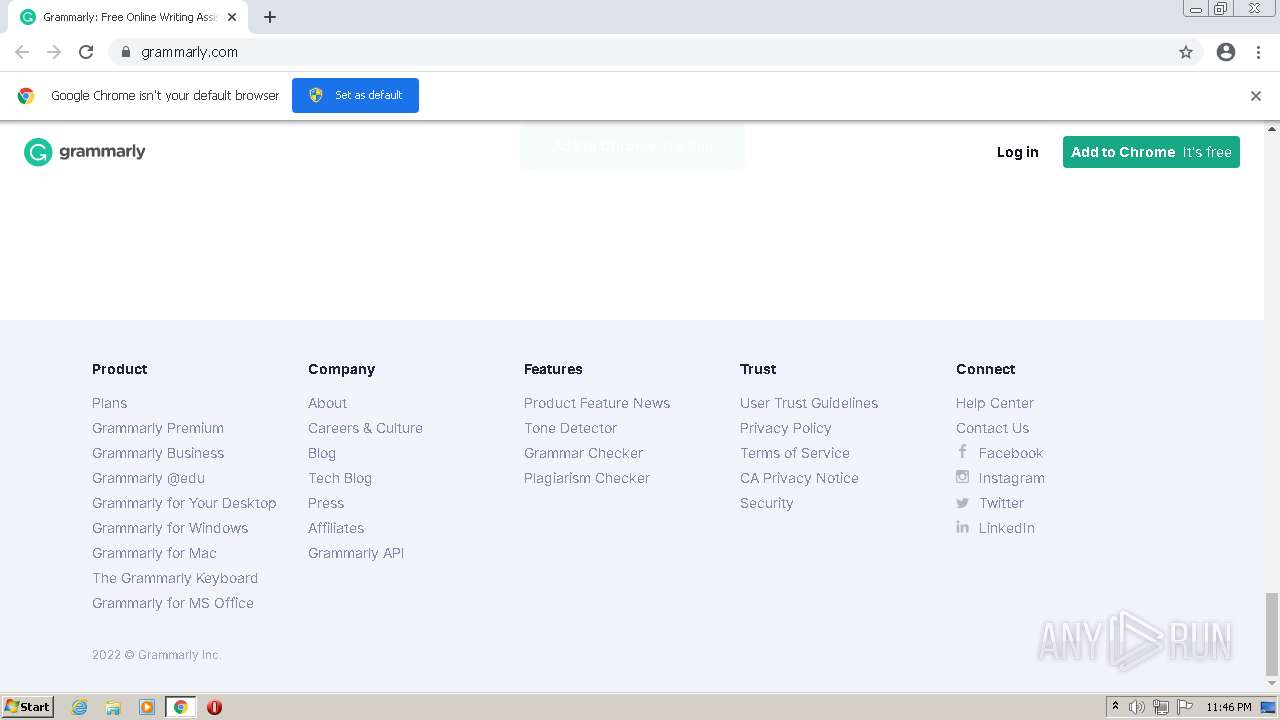Open the Twitter bird icon in Connect
The image size is (1280, 720).
[962, 503]
